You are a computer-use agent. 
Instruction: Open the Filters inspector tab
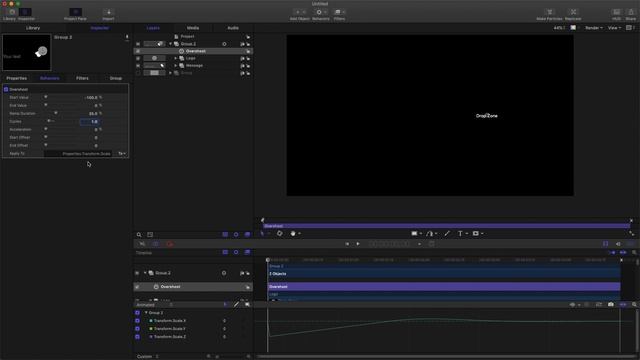82,78
